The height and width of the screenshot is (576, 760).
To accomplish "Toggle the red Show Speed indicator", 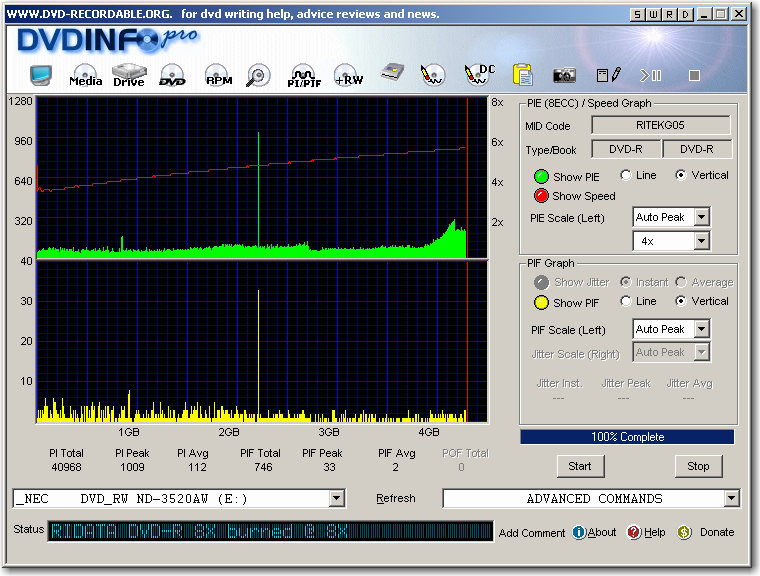I will click(x=541, y=196).
